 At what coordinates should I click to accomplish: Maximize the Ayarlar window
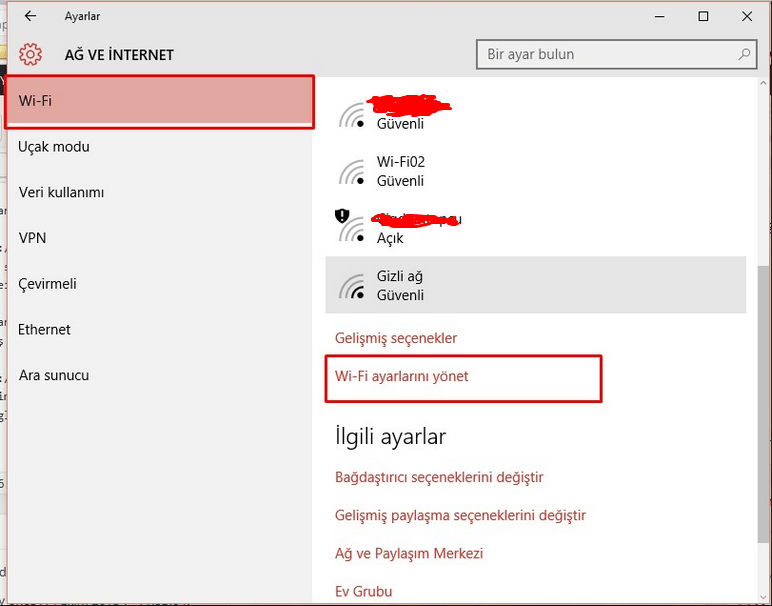704,16
